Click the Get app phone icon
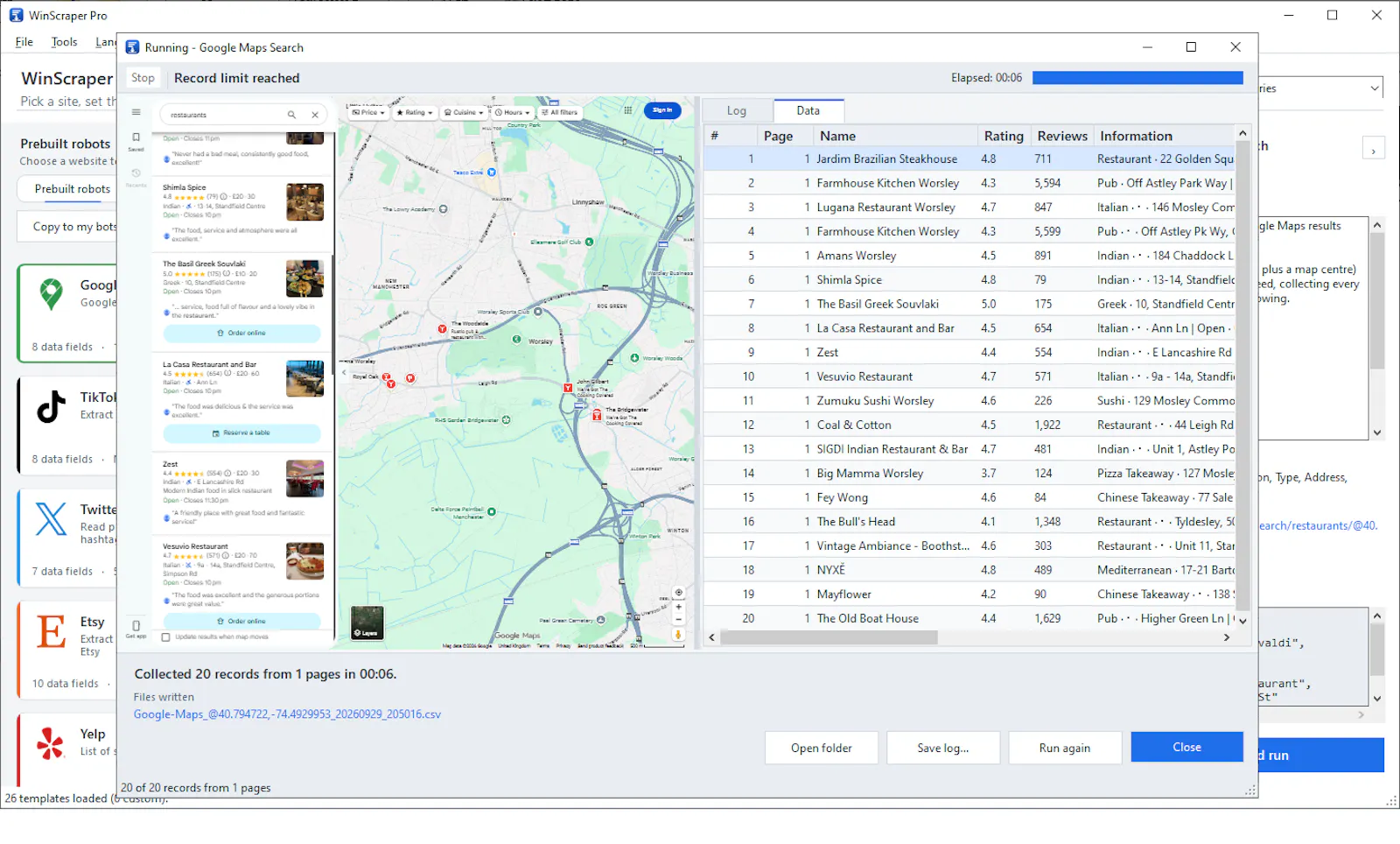This screenshot has height=844, width=1400. pos(136,628)
